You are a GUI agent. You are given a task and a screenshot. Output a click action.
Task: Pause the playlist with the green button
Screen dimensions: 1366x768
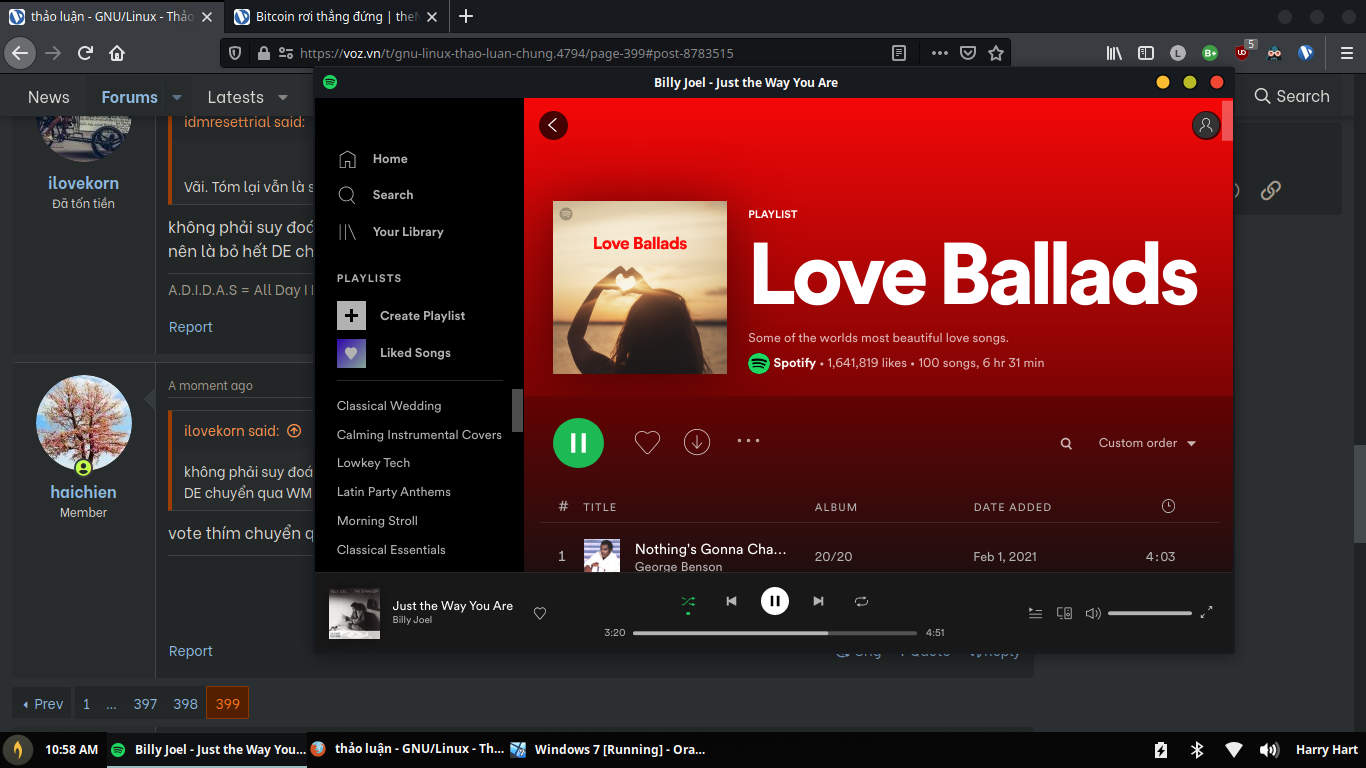tap(578, 443)
